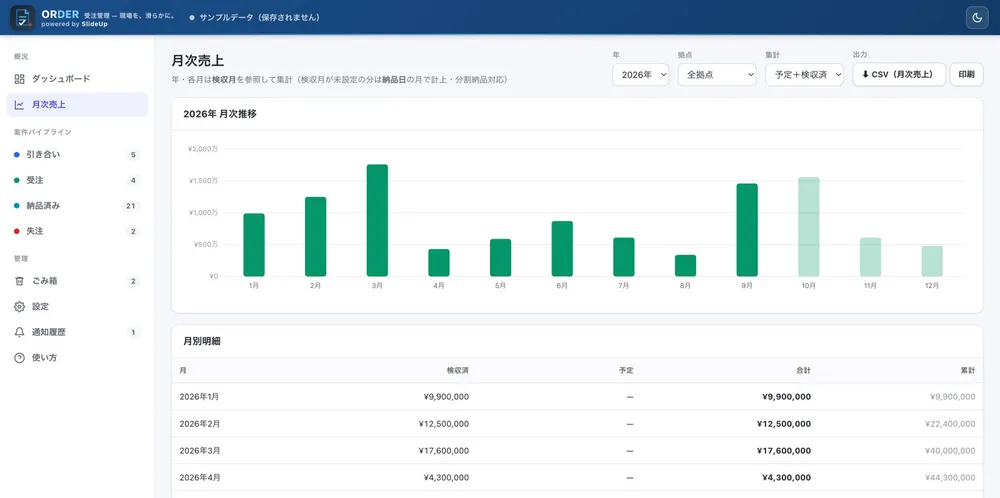Click the trash can icon for ごみ箱
Screen dimensions: 1000x498
tap(19, 281)
